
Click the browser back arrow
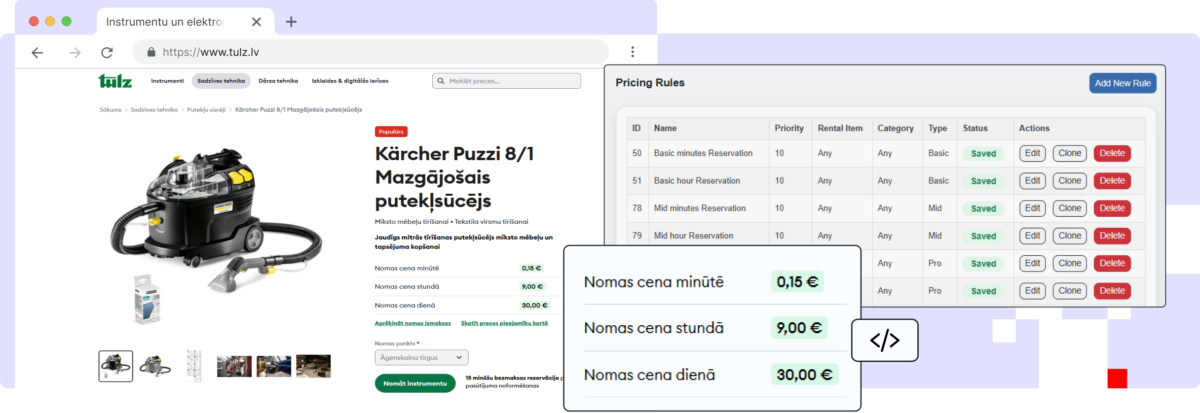click(37, 52)
